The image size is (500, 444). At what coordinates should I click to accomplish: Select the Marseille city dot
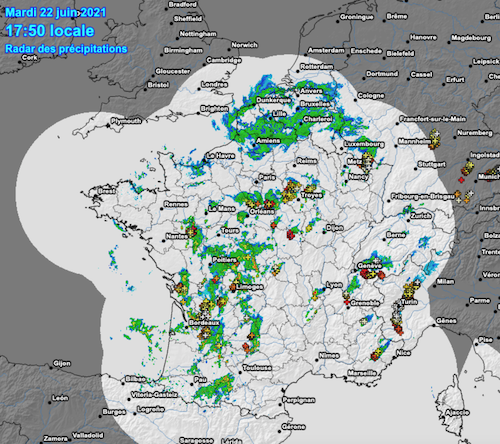pos(345,378)
